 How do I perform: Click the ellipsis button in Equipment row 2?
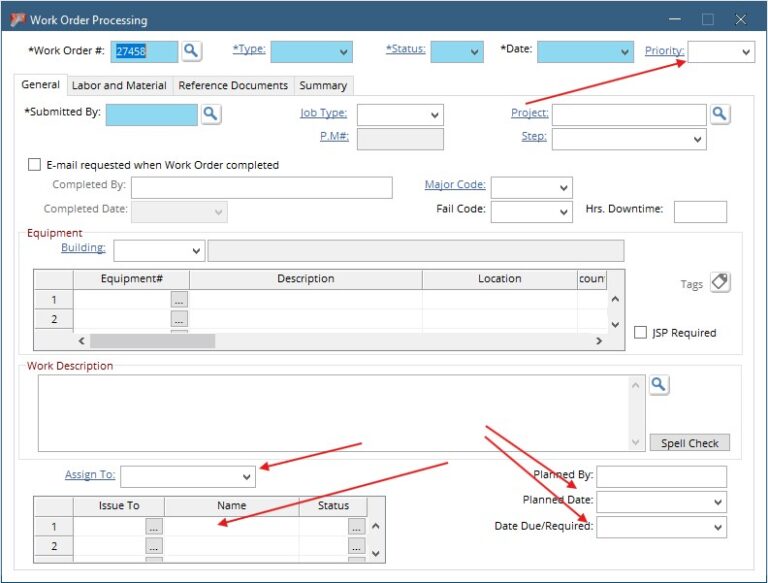coord(179,319)
